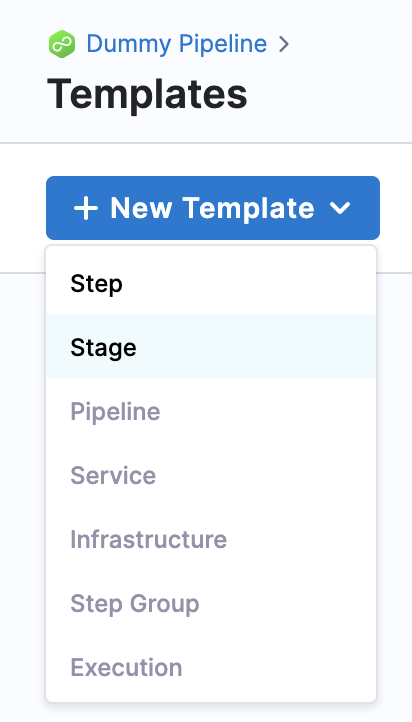Choose Infrastructure in the dropdown list
Image resolution: width=412 pixels, height=722 pixels.
(x=211, y=539)
